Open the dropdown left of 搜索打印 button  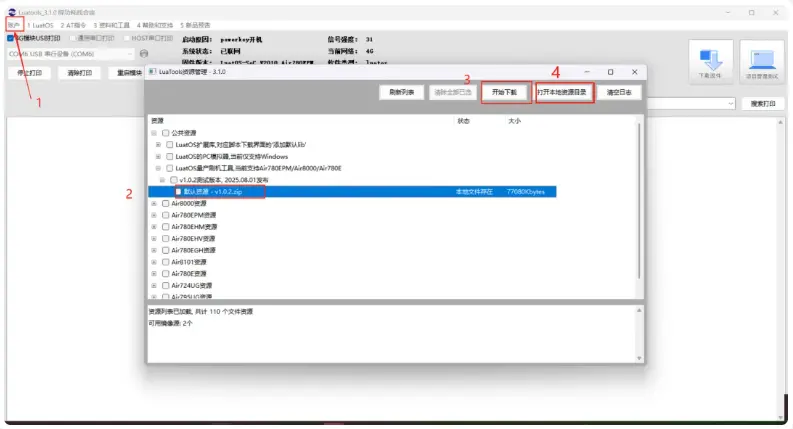(730, 104)
